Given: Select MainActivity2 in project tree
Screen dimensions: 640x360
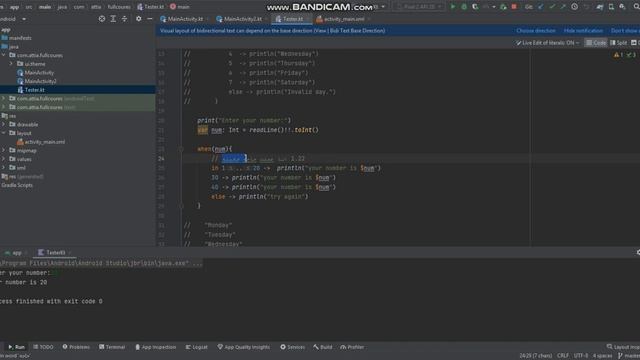Looking at the screenshot, I should click(x=40, y=81).
